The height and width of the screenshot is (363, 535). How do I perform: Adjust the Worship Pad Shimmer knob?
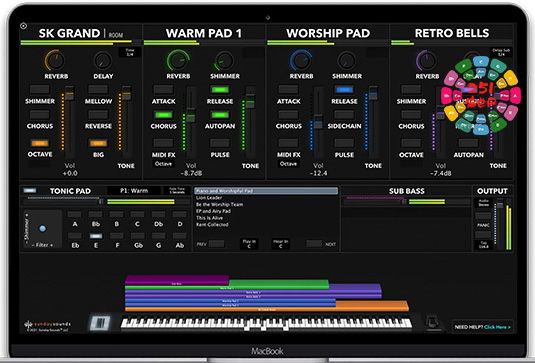(347, 61)
